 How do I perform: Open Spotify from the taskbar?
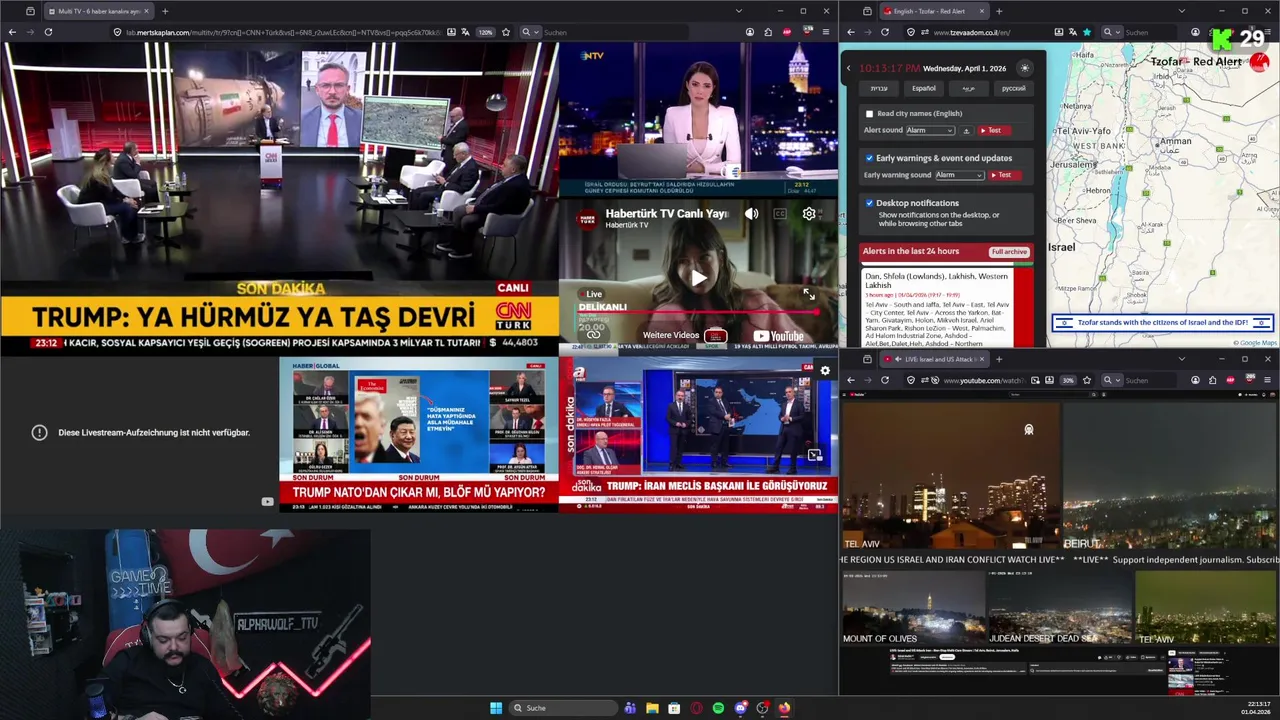pyautogui.click(x=718, y=708)
